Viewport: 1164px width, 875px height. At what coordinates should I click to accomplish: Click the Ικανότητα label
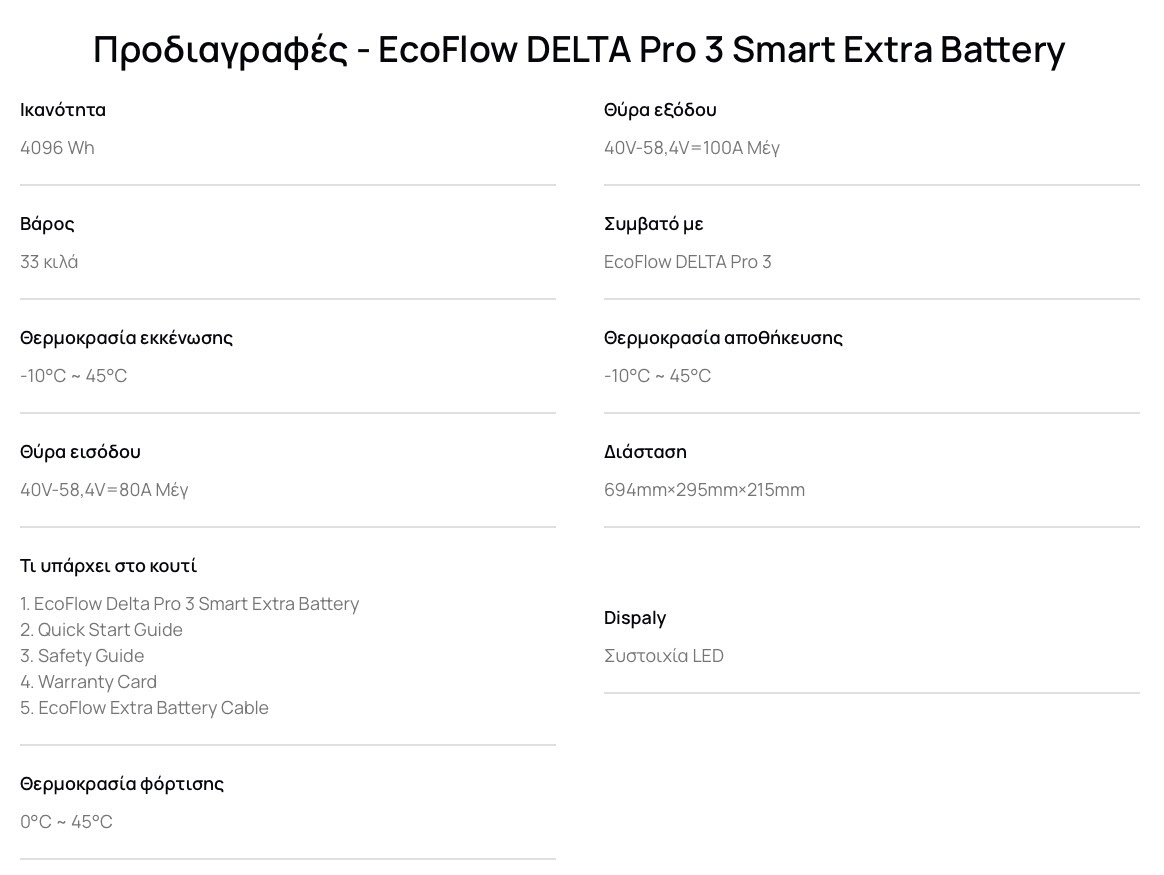(x=63, y=110)
